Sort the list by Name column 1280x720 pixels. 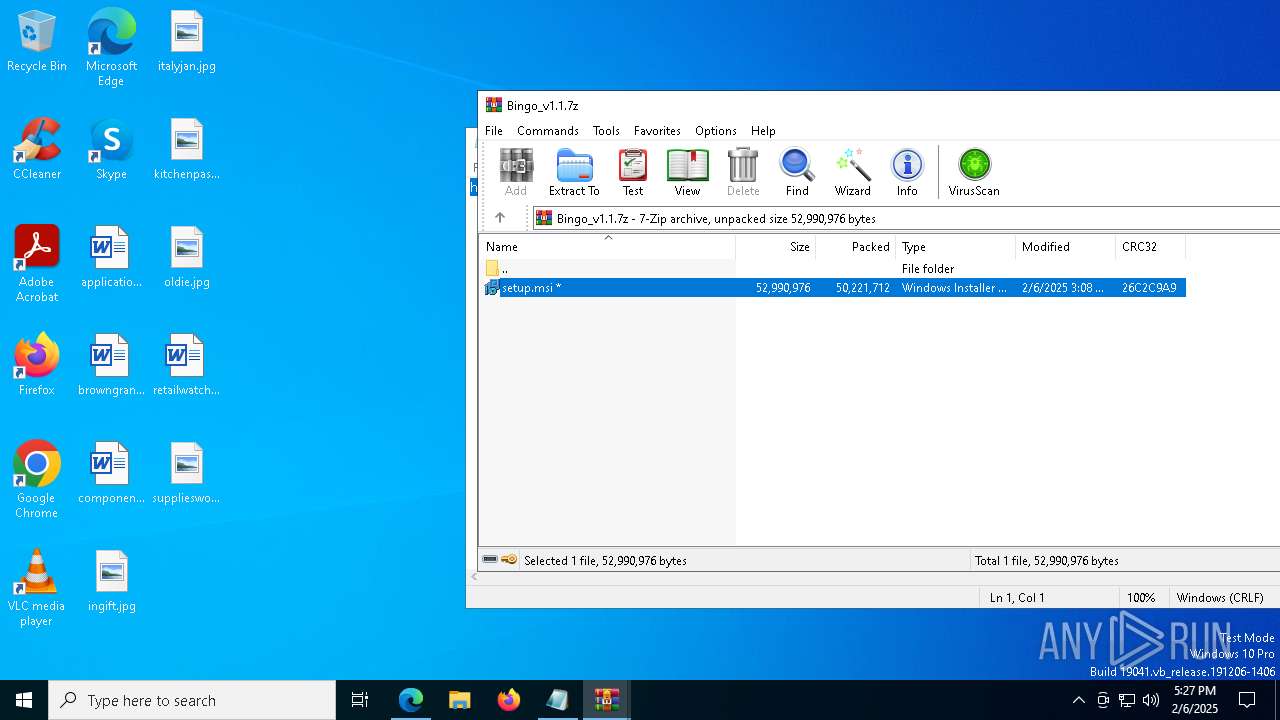pyautogui.click(x=607, y=247)
